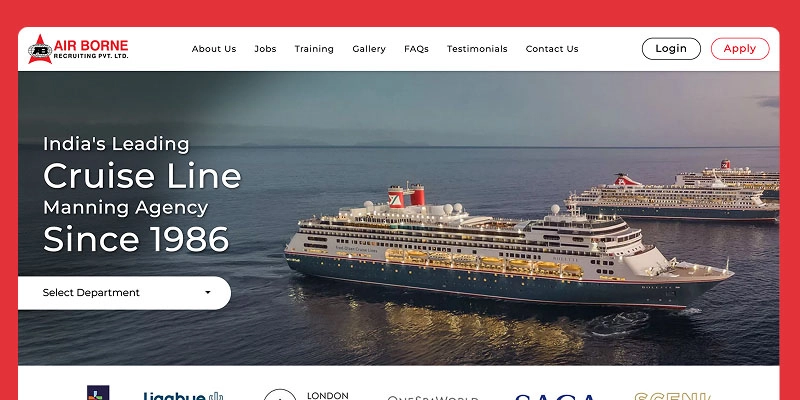
Task: Click the SAGA partner logo
Action: pyautogui.click(x=556, y=396)
